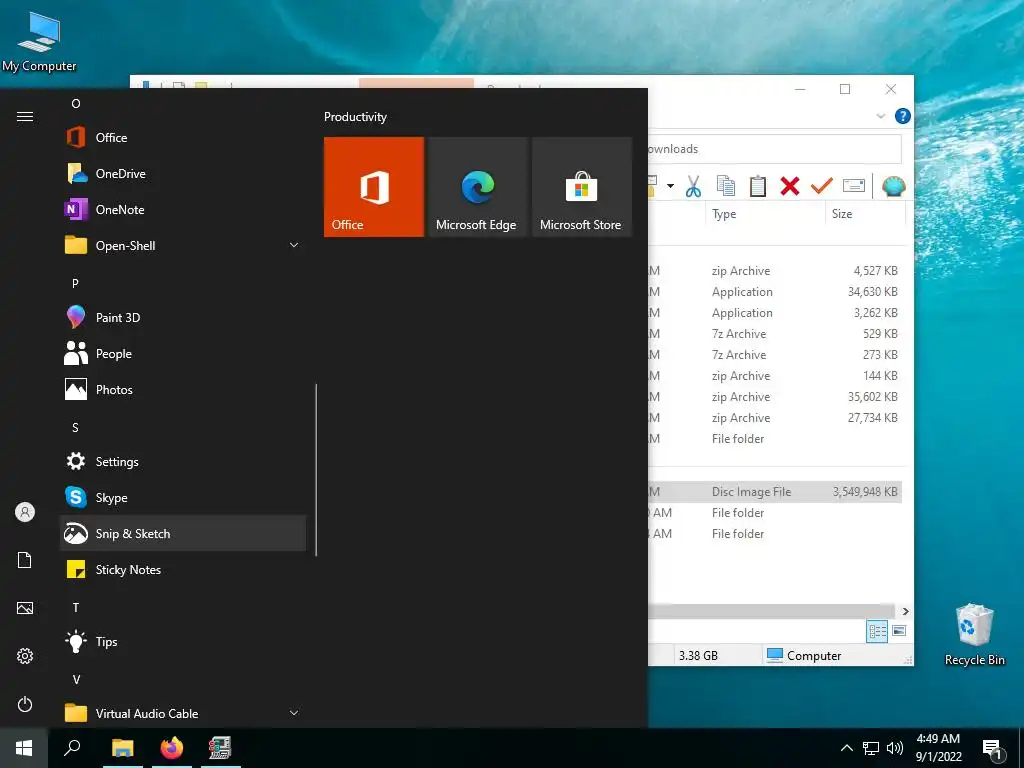
Task: Click the Explorer address bar showing Downloads
Action: [775, 150]
